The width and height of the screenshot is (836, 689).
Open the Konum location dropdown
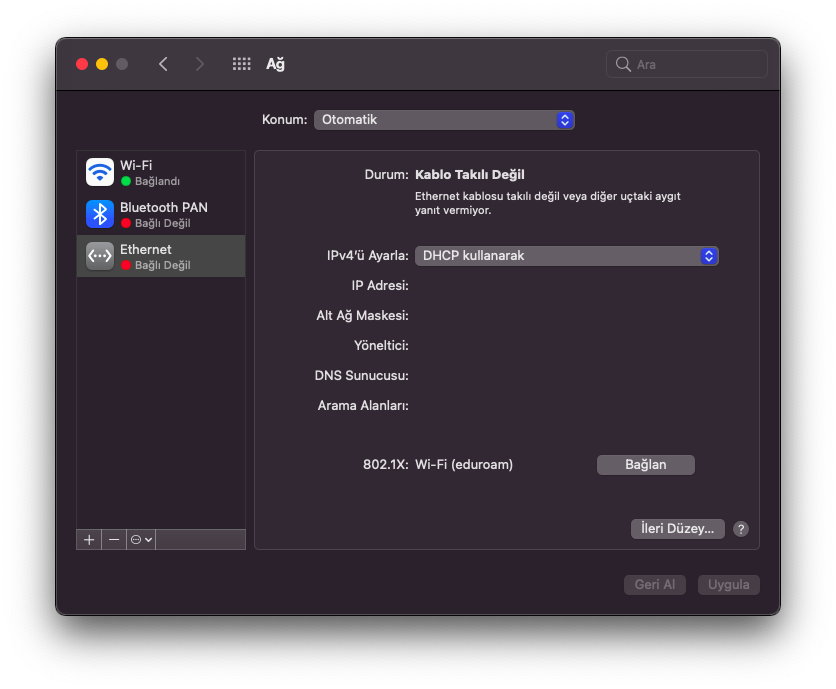(444, 120)
